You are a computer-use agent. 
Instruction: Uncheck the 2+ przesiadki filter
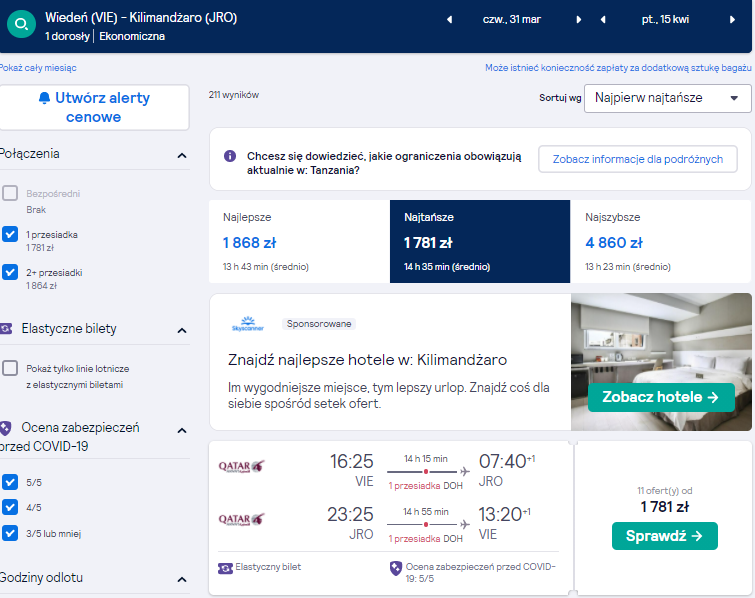pyautogui.click(x=10, y=272)
